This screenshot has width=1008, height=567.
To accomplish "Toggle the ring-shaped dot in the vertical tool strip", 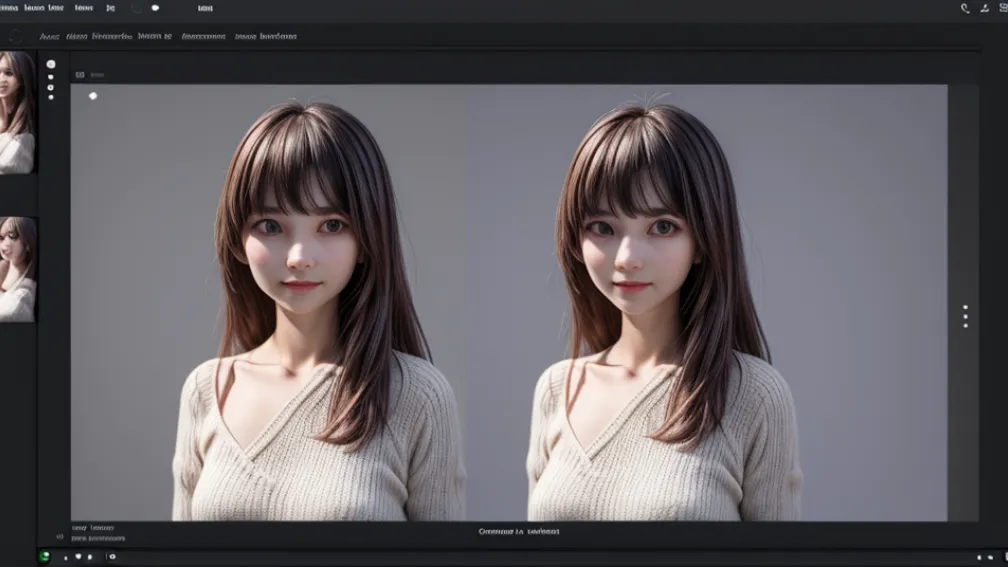I will pyautogui.click(x=51, y=87).
